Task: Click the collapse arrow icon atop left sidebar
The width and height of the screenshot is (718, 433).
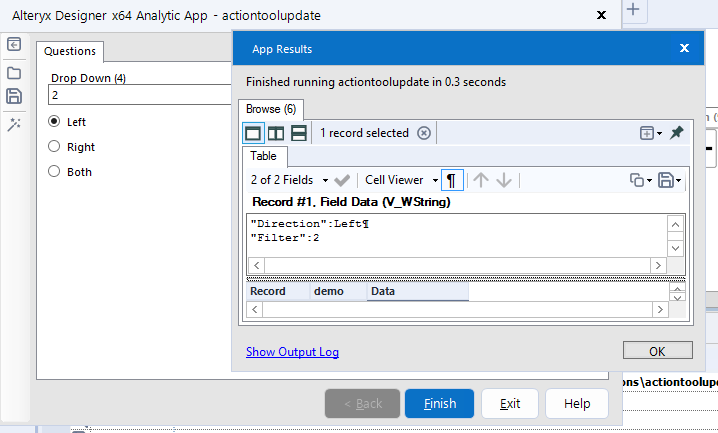Action: coord(14,44)
